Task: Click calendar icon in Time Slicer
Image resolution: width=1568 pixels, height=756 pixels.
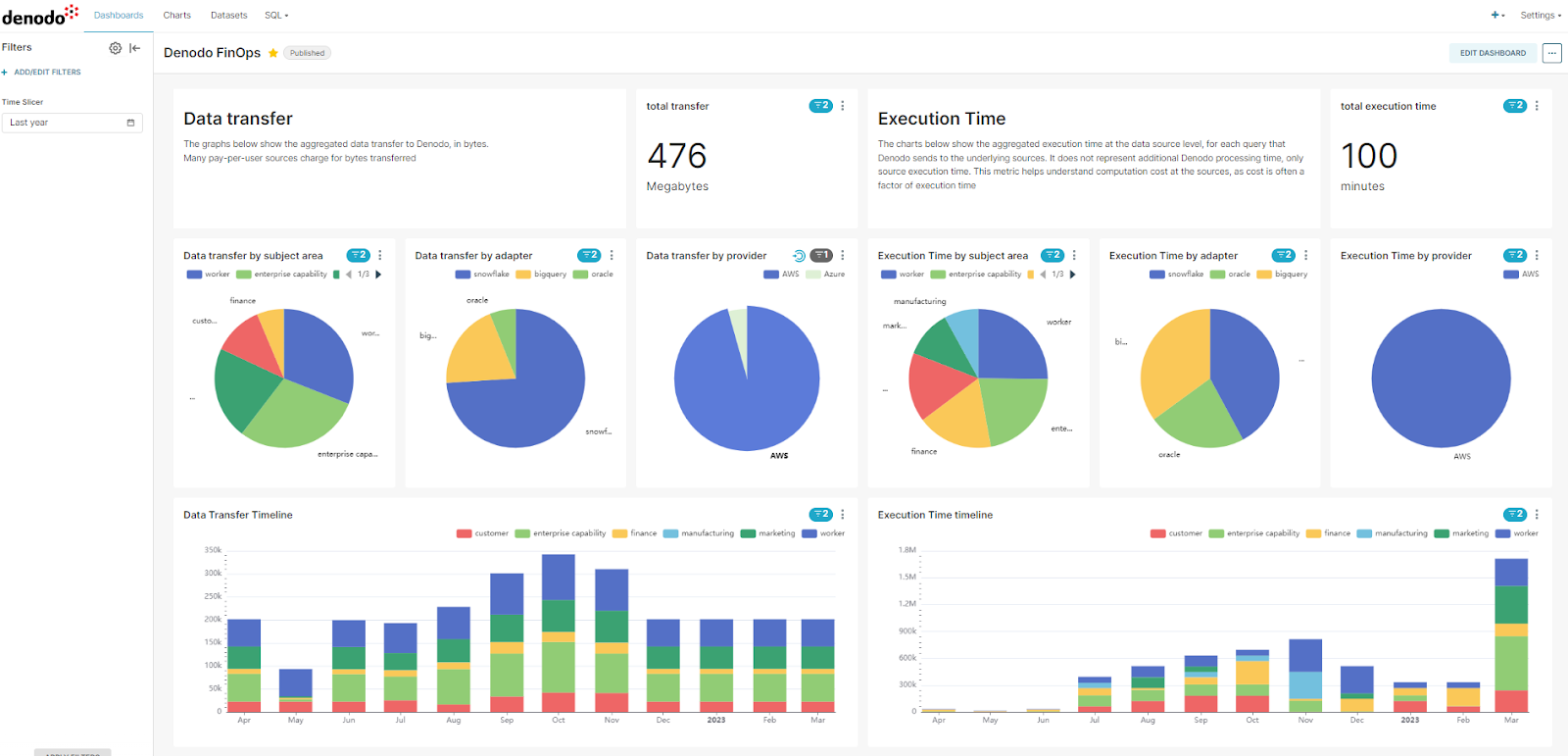Action: [130, 123]
